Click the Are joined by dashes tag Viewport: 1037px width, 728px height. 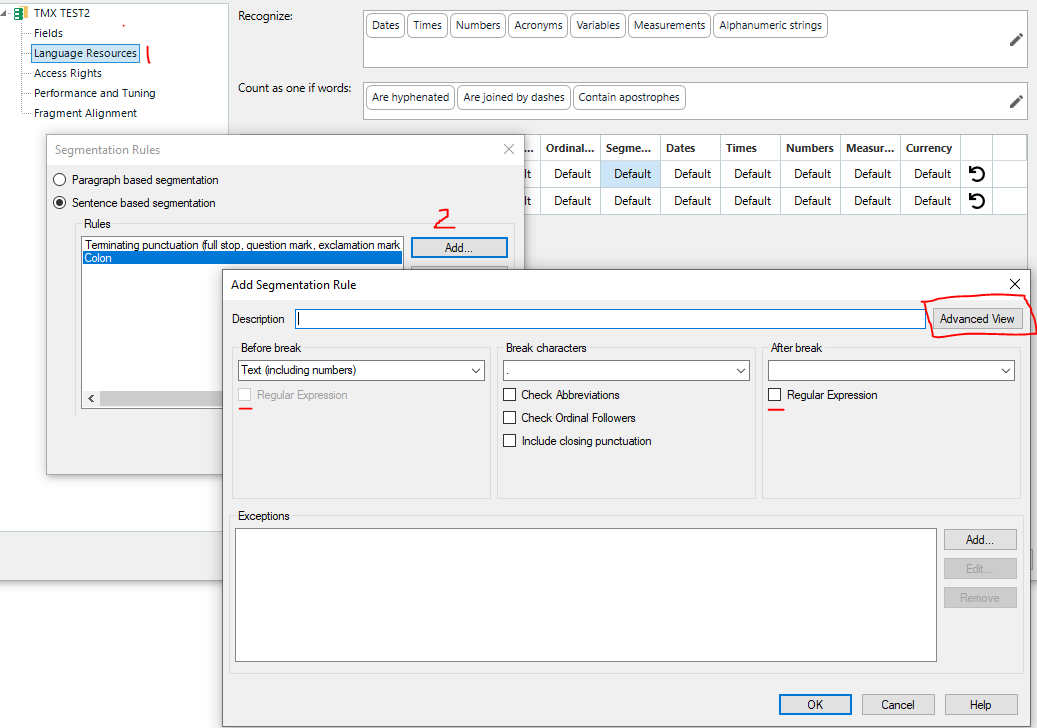(x=514, y=97)
